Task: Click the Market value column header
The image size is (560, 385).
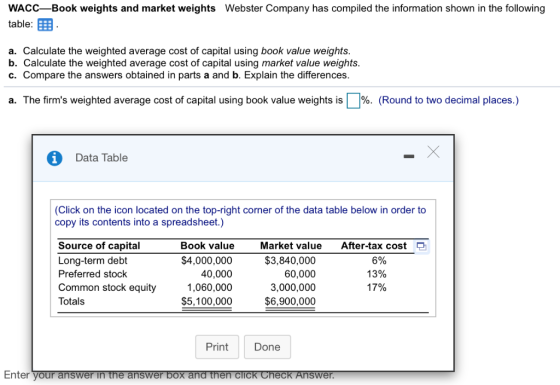Action: [x=291, y=246]
